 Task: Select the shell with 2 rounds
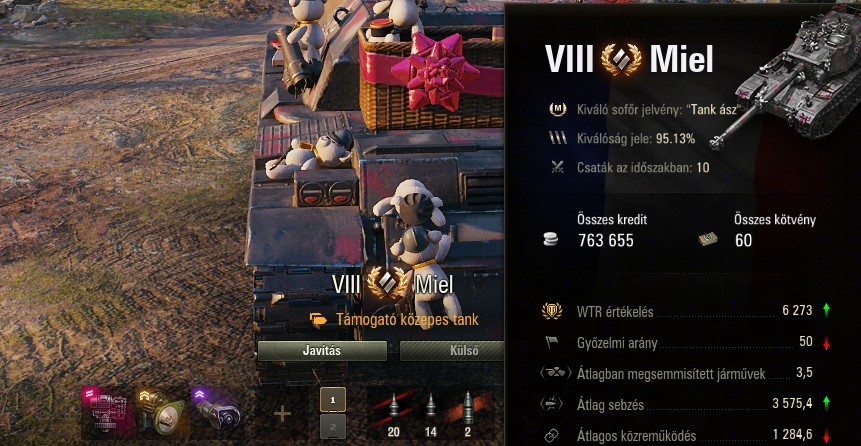[x=468, y=414]
